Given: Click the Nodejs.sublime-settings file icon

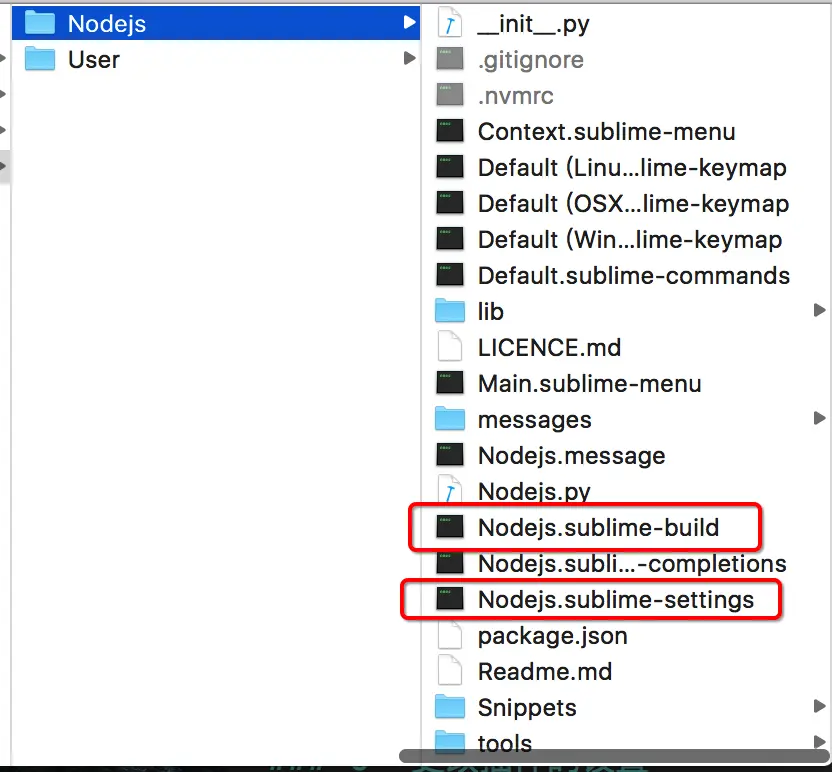Looking at the screenshot, I should 449,598.
